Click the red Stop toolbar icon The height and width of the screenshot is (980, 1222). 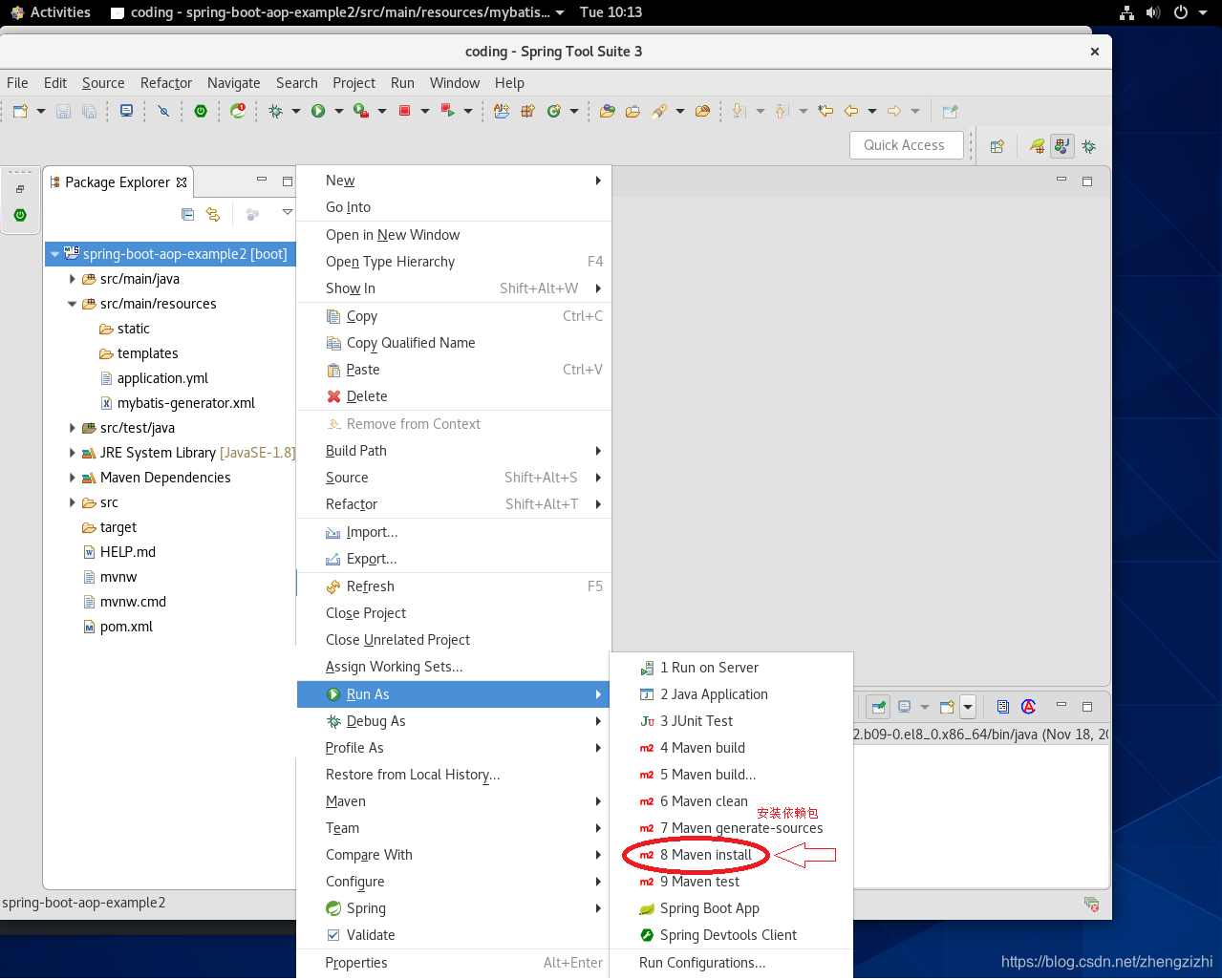[404, 111]
